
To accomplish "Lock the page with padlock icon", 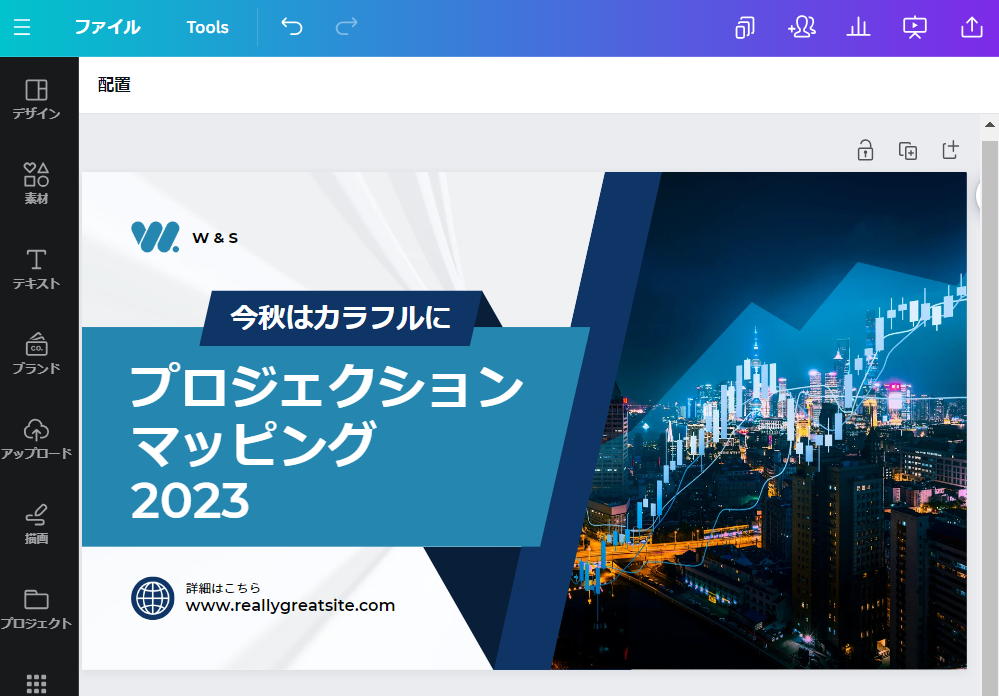I will click(865, 150).
